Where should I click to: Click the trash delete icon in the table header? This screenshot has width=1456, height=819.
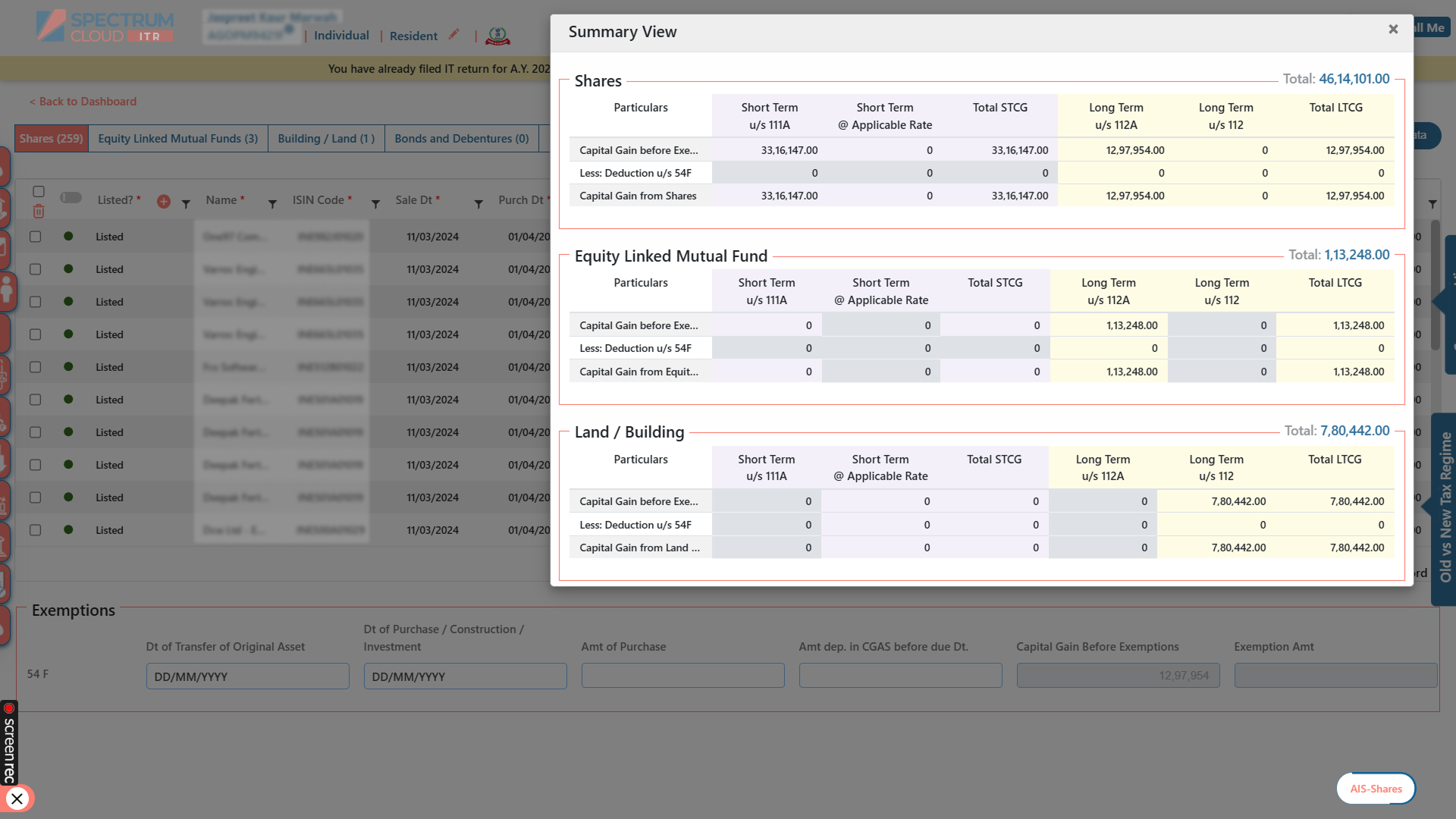pos(39,212)
